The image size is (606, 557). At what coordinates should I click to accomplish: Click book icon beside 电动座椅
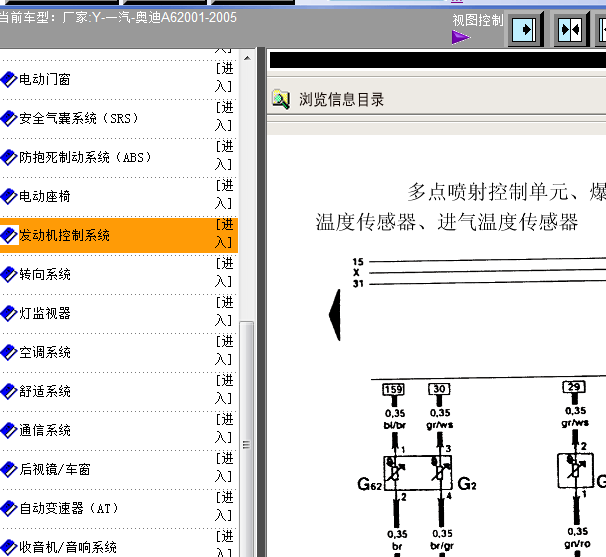[x=9, y=197]
